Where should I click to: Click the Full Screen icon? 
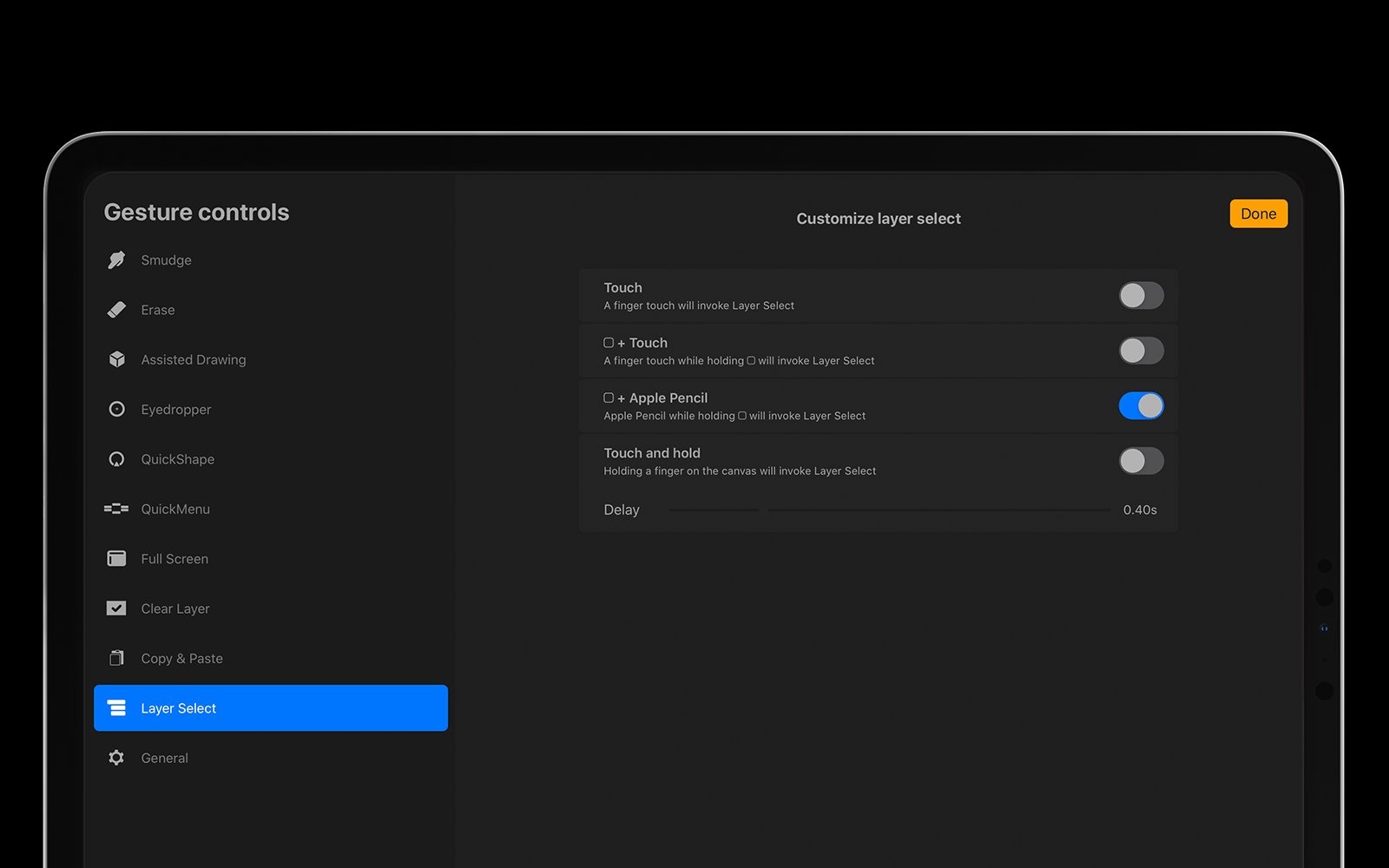pos(116,559)
